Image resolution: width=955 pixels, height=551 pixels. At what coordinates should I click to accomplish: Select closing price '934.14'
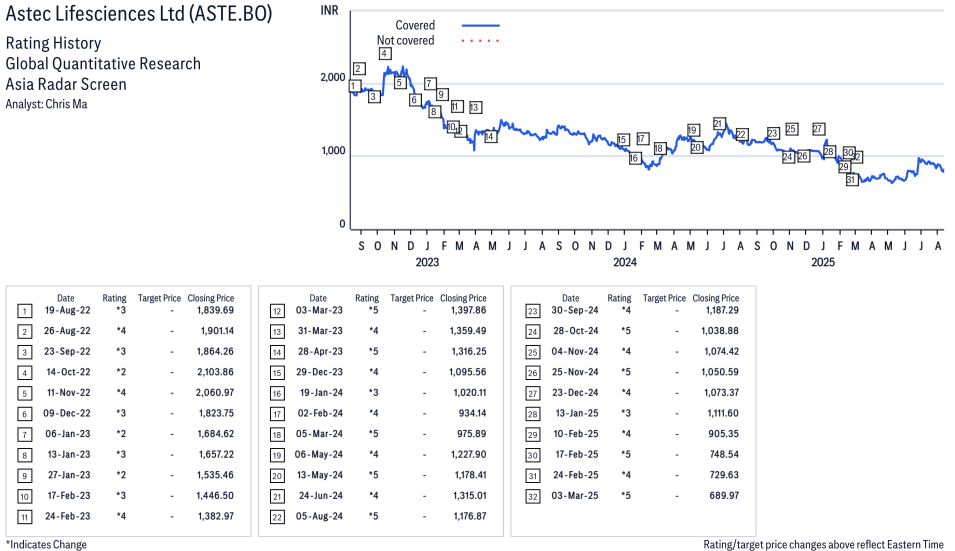point(473,413)
